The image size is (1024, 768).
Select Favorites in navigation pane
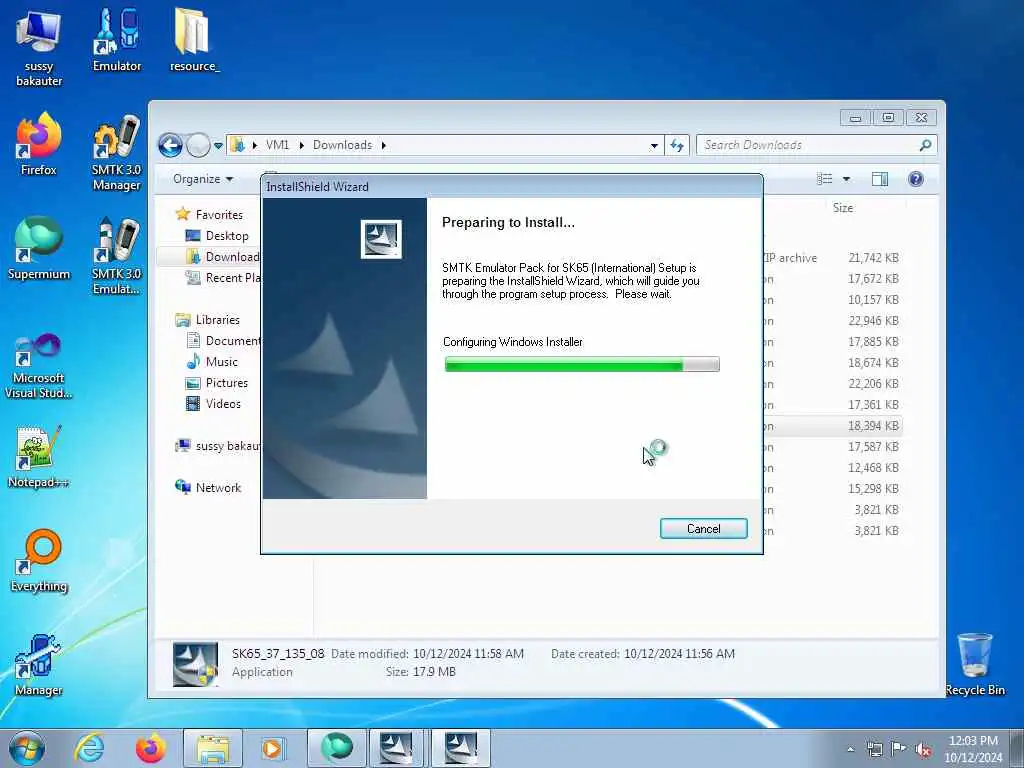tap(210, 214)
